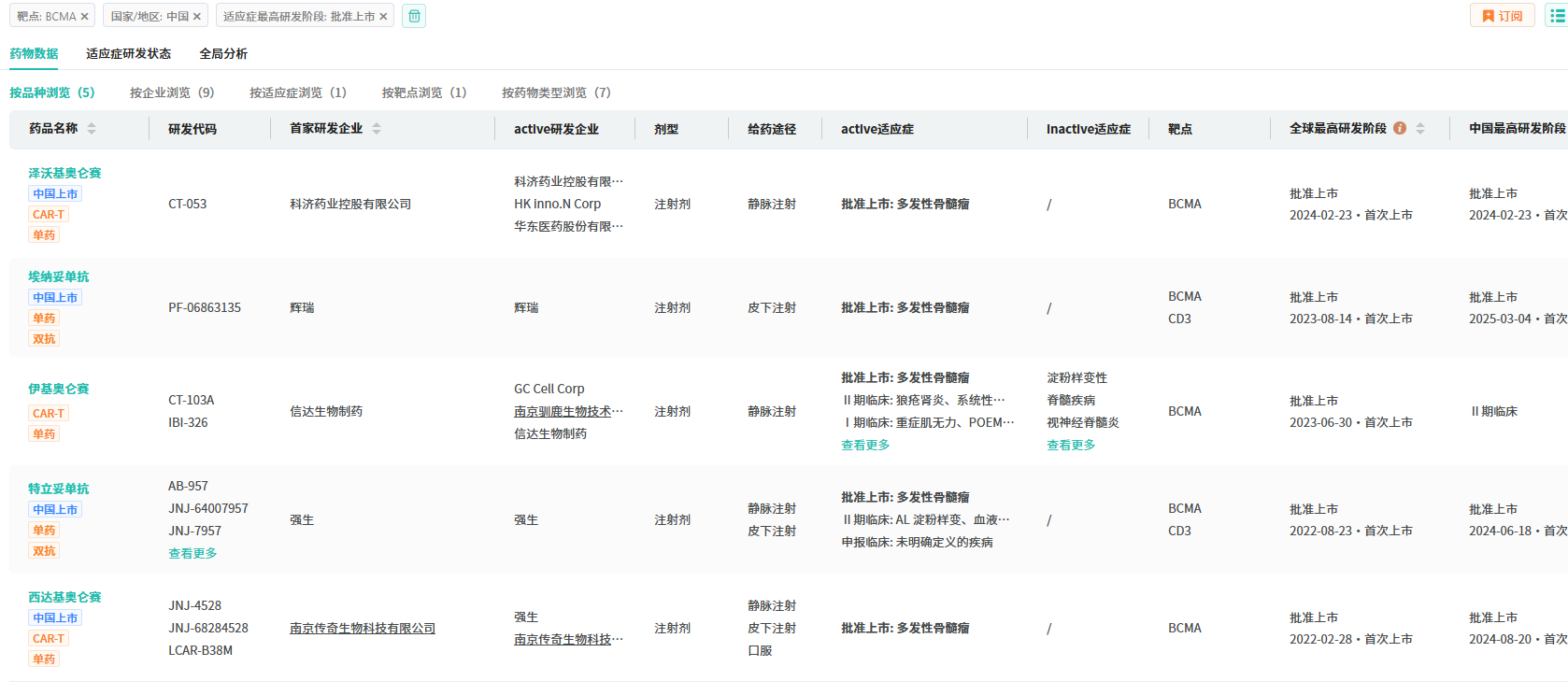1568x695 pixels.
Task: Sort by 首家研发企业 column arrows
Action: (x=377, y=129)
